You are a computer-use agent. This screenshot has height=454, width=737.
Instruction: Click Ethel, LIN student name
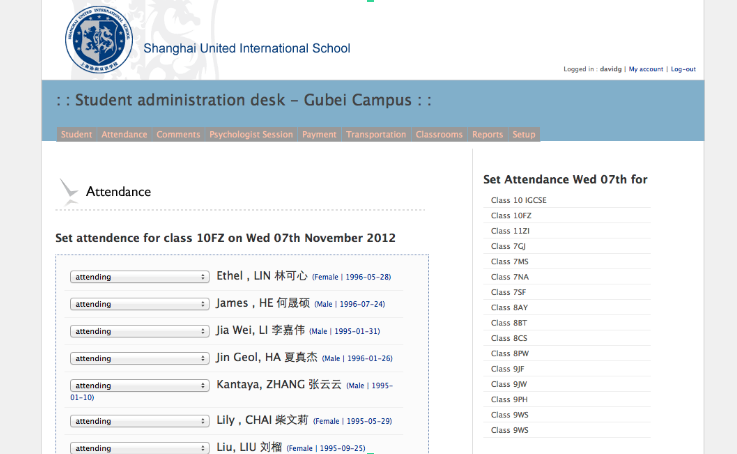coord(262,276)
